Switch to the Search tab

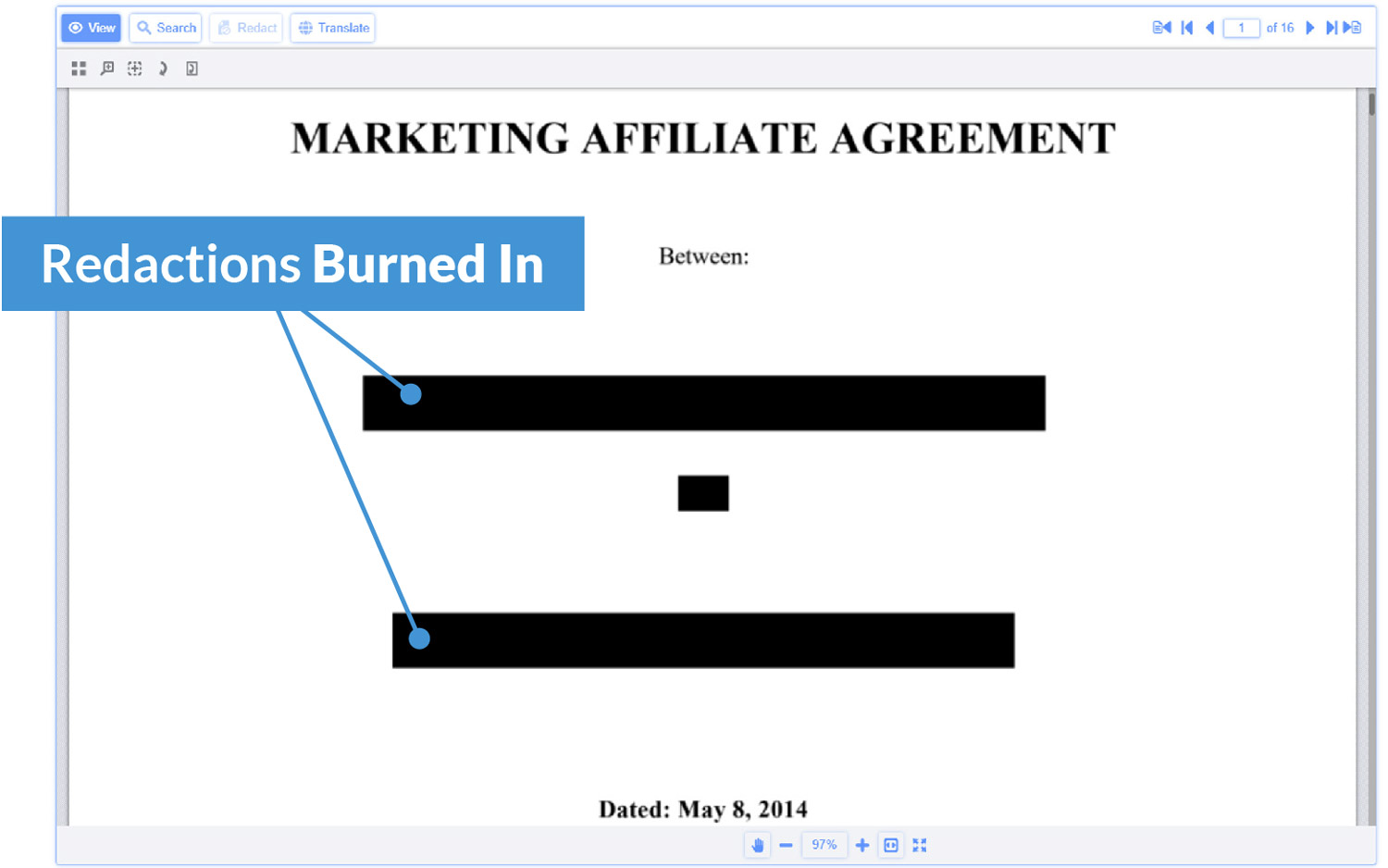coord(165,28)
